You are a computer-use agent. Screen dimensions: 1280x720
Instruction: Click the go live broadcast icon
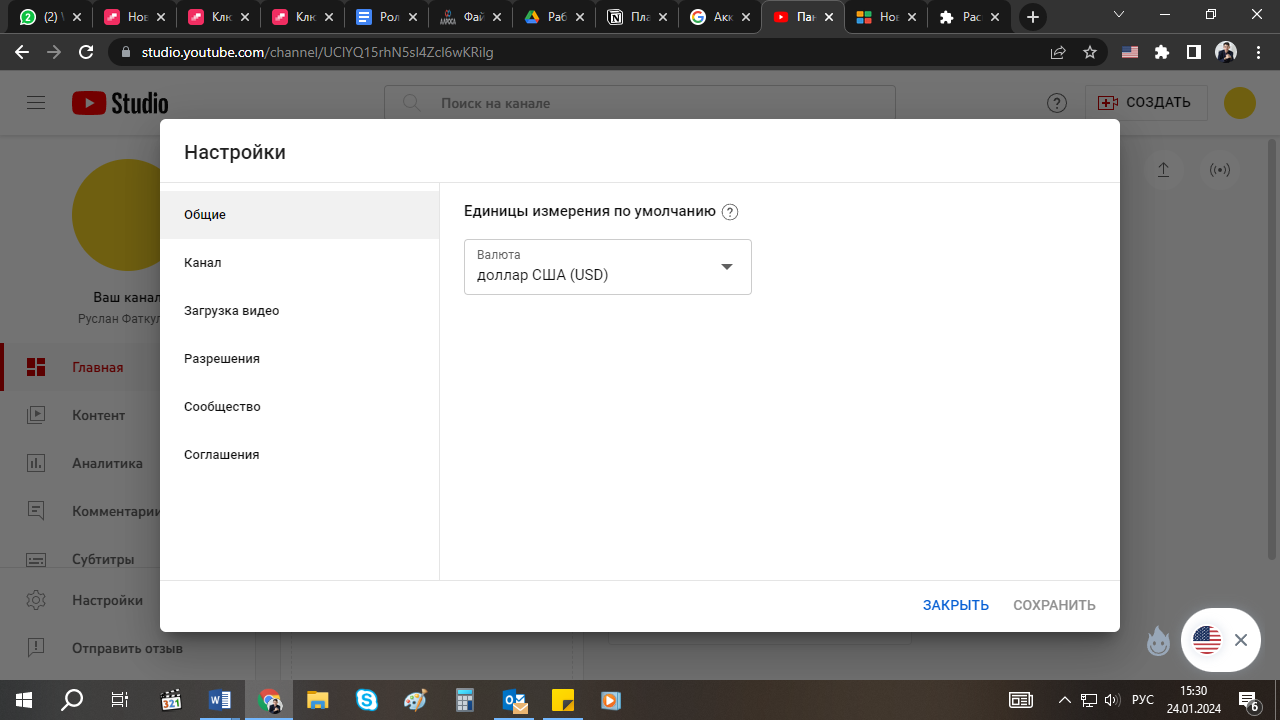coord(1220,170)
